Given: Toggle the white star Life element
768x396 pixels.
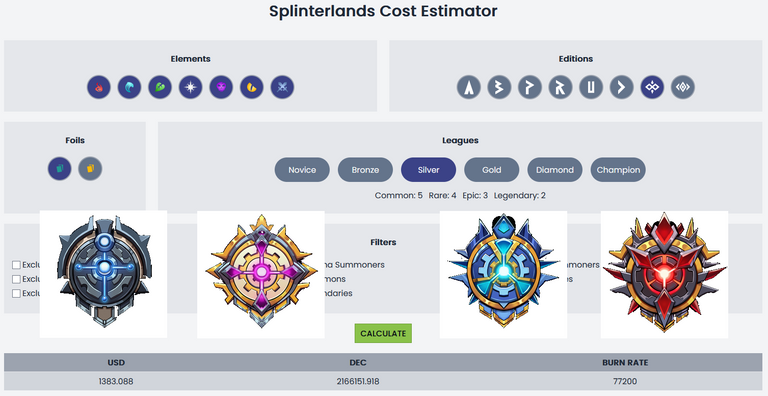Looking at the screenshot, I should click(191, 87).
